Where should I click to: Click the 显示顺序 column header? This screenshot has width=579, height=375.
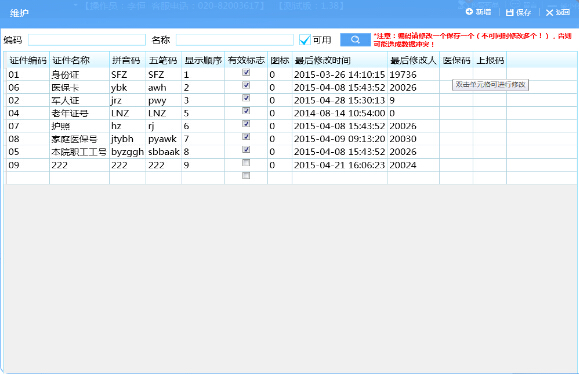pos(203,61)
